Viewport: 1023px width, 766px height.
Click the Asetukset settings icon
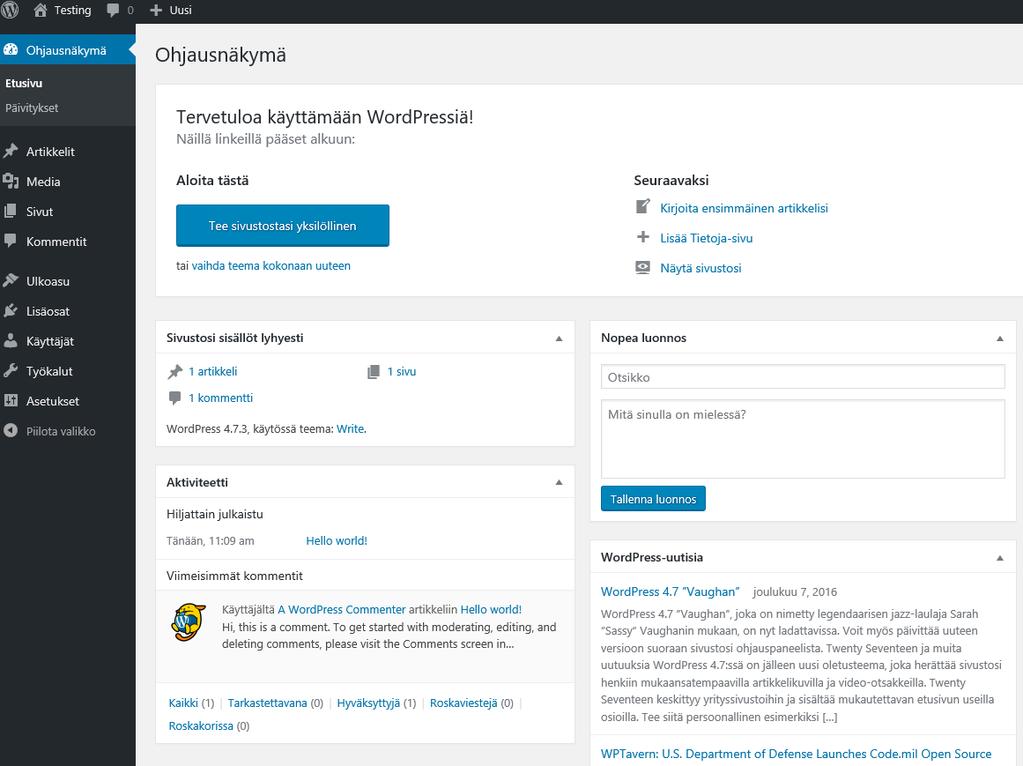pos(10,401)
